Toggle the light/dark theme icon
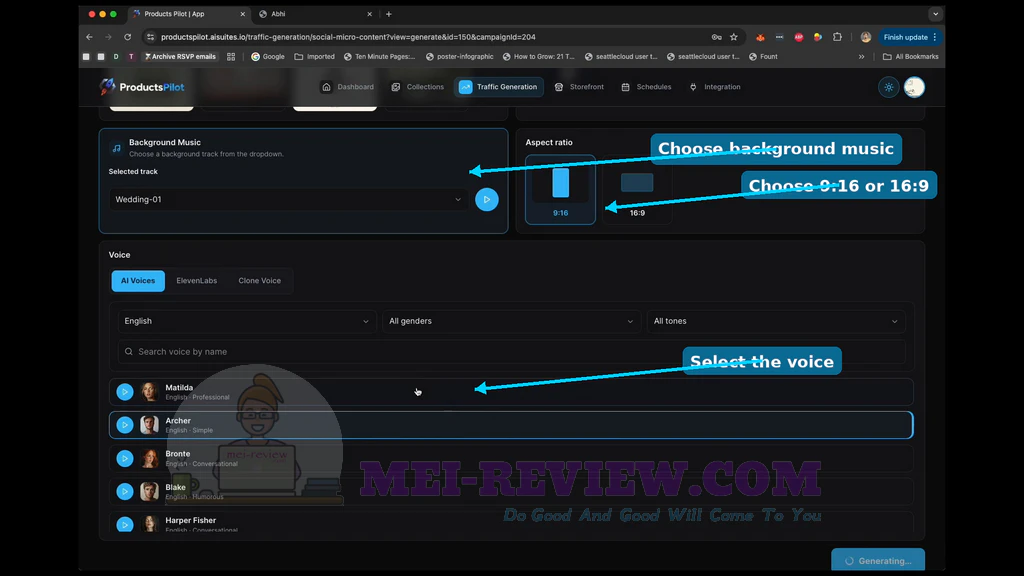The width and height of the screenshot is (1024, 576). click(x=889, y=87)
